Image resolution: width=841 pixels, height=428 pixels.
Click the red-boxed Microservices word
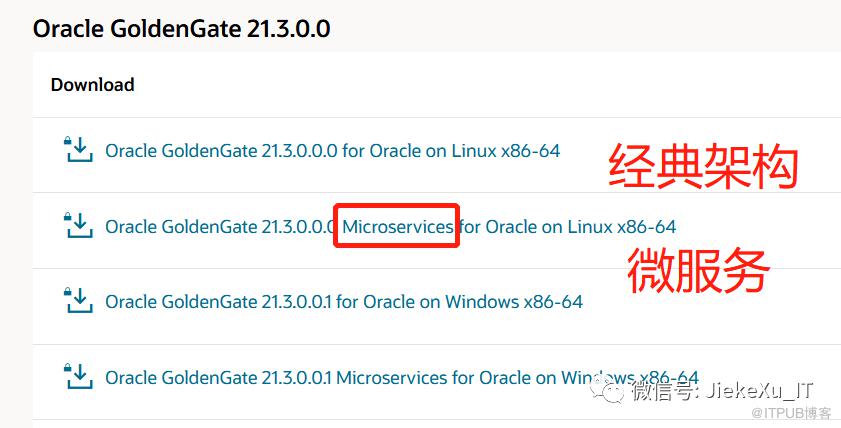pos(397,227)
